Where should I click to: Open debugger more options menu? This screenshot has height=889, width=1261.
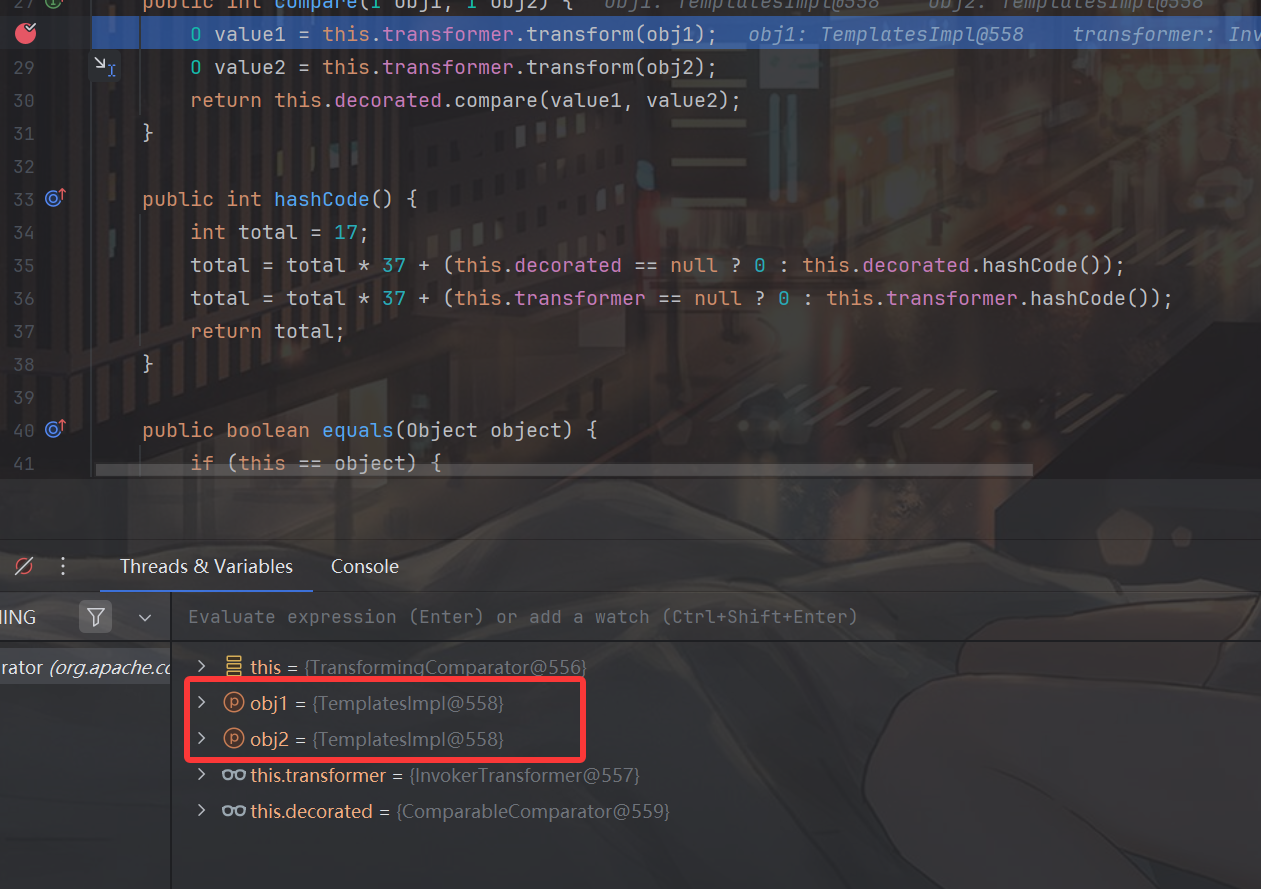click(x=63, y=567)
